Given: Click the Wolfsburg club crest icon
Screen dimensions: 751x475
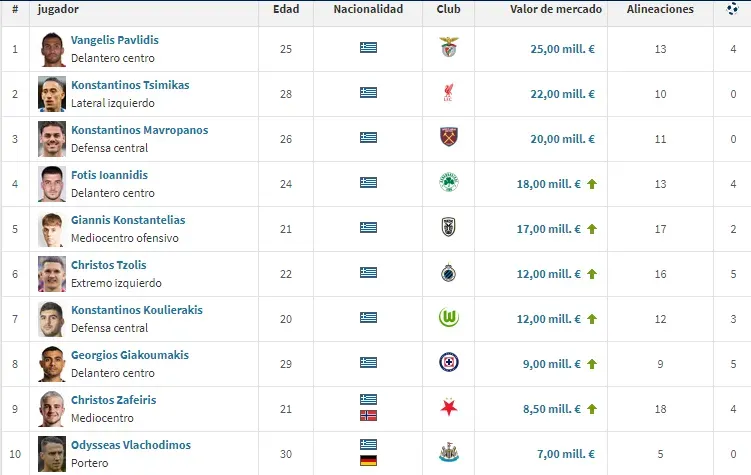Looking at the screenshot, I should coord(448,318).
